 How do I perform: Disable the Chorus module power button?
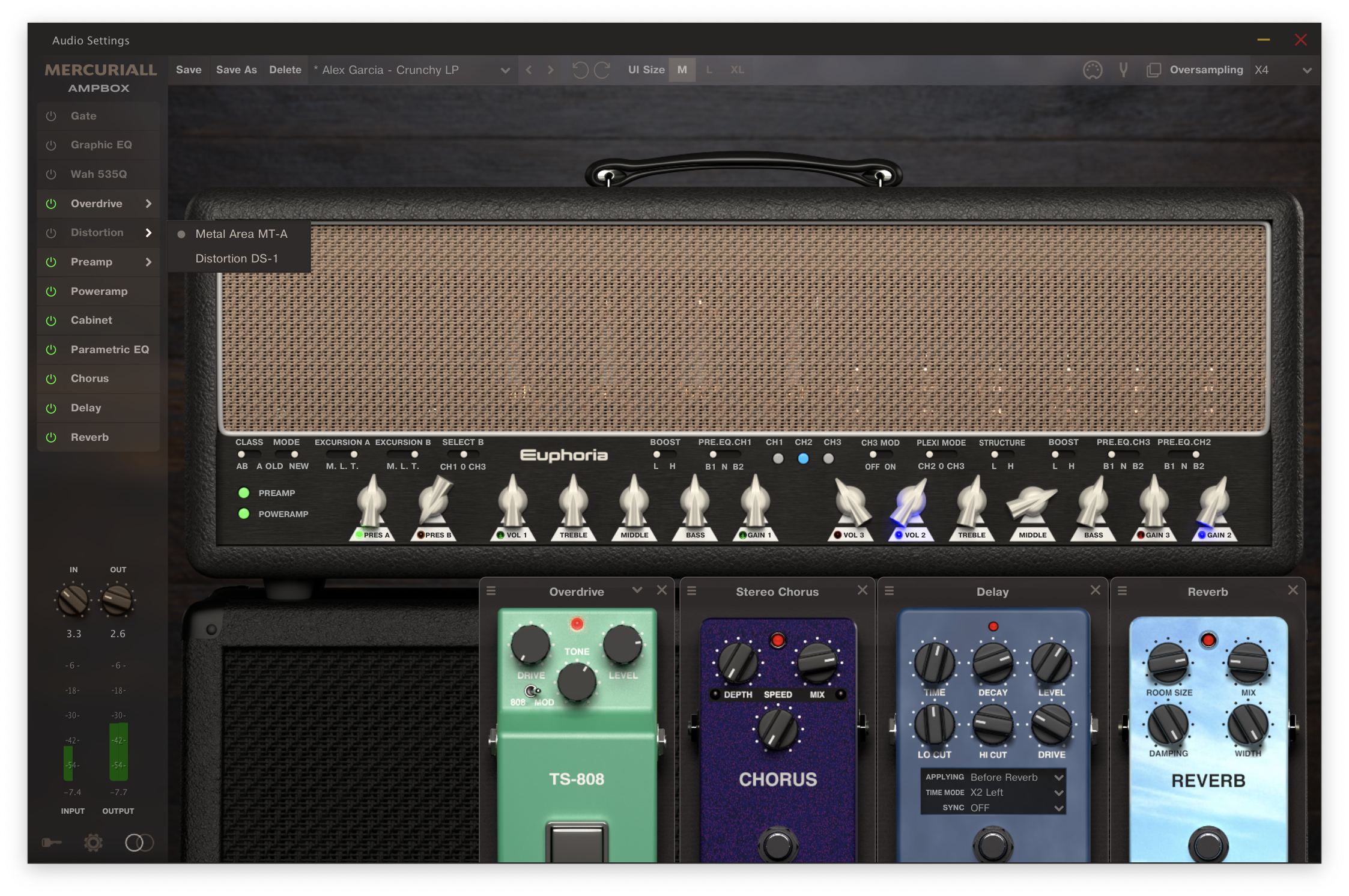click(51, 379)
